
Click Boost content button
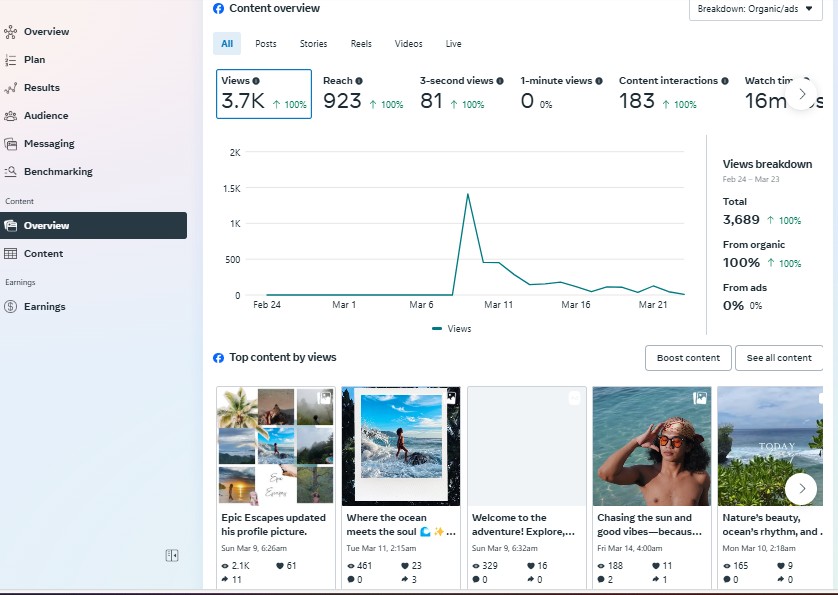click(688, 358)
